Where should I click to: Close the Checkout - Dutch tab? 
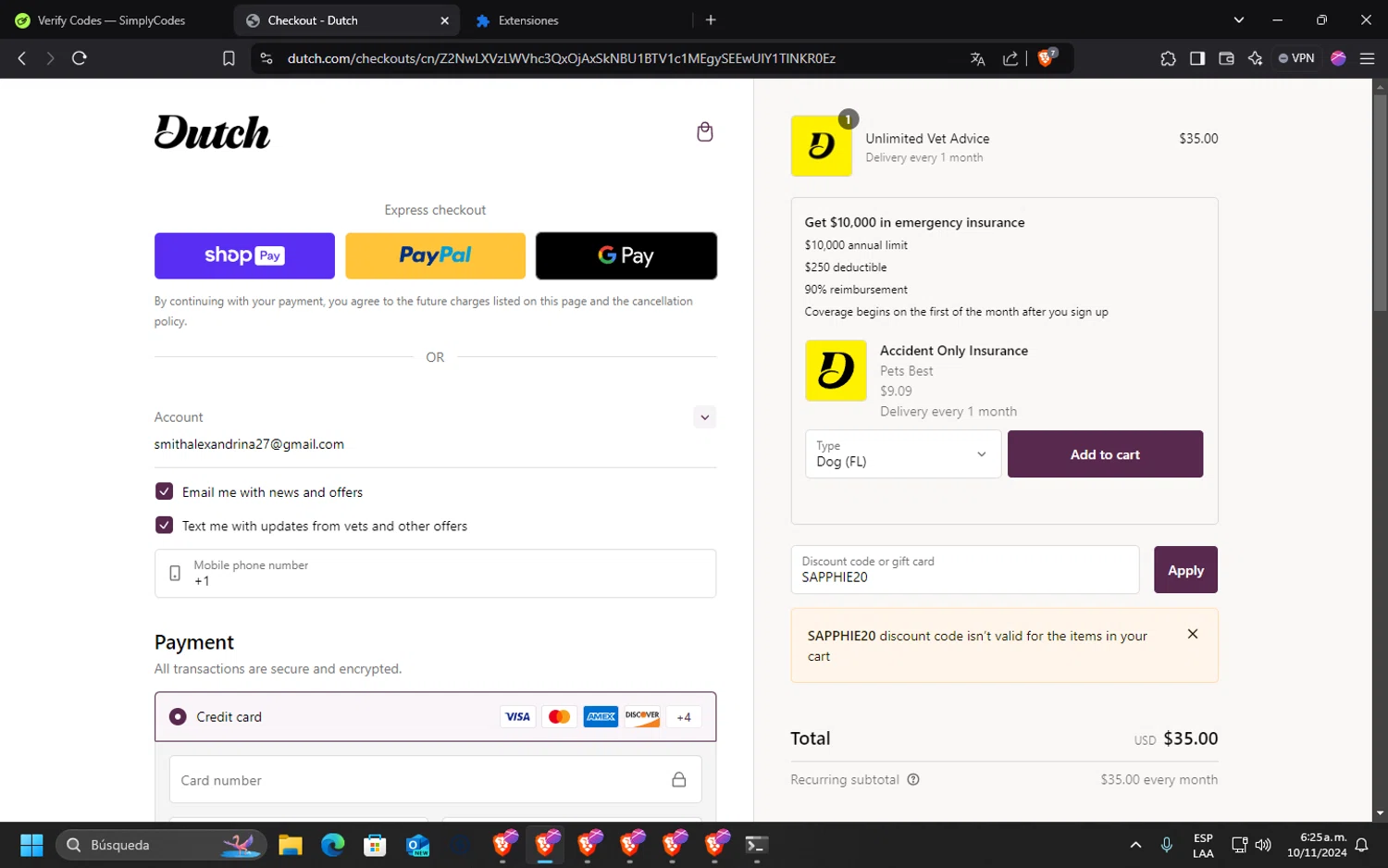[x=444, y=20]
